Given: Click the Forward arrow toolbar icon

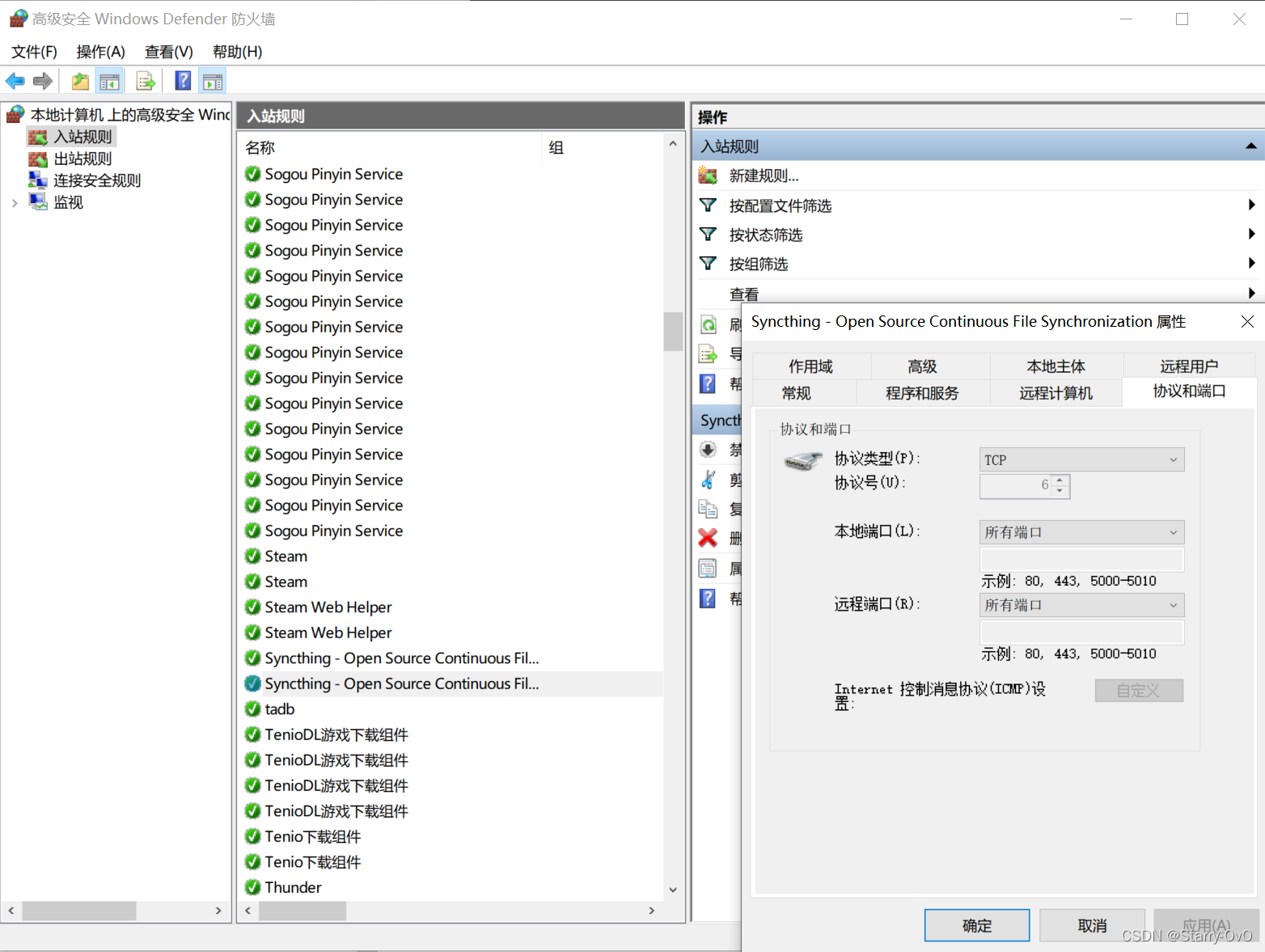Looking at the screenshot, I should point(43,81).
